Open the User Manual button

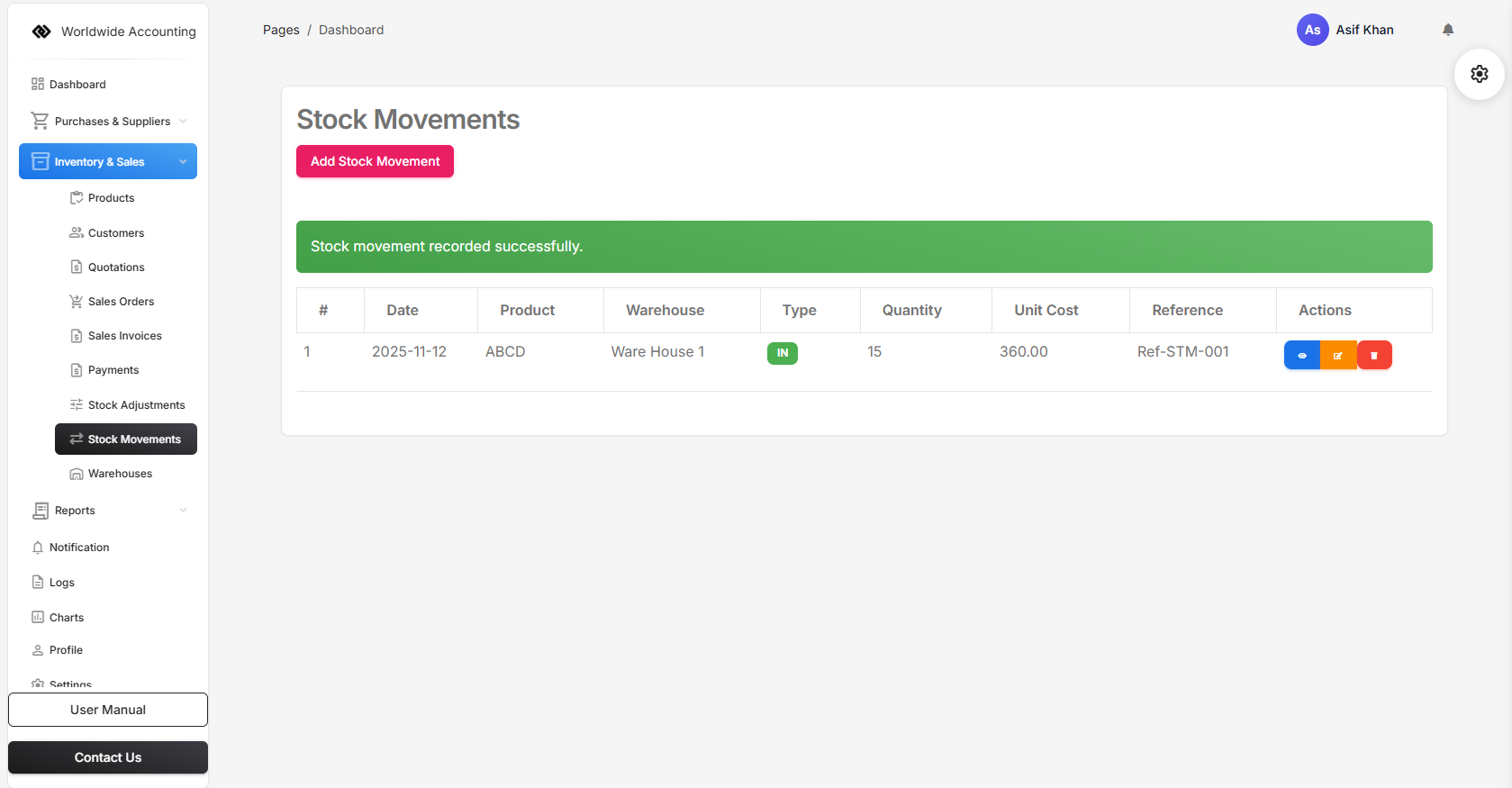(108, 710)
